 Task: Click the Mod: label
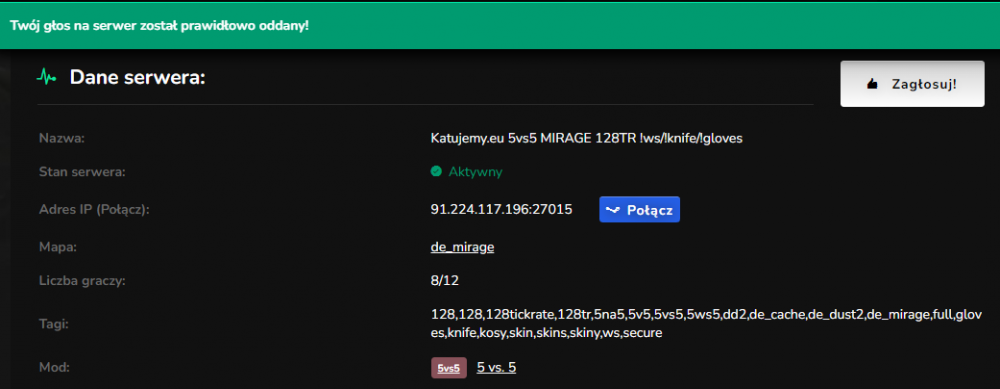[x=54, y=367]
